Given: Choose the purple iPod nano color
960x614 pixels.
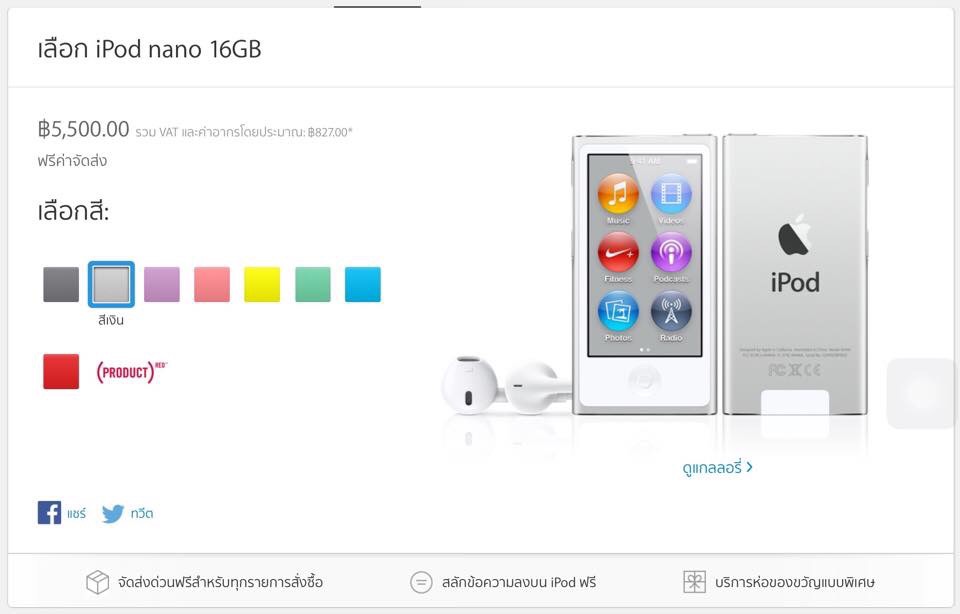Looking at the screenshot, I should click(162, 284).
